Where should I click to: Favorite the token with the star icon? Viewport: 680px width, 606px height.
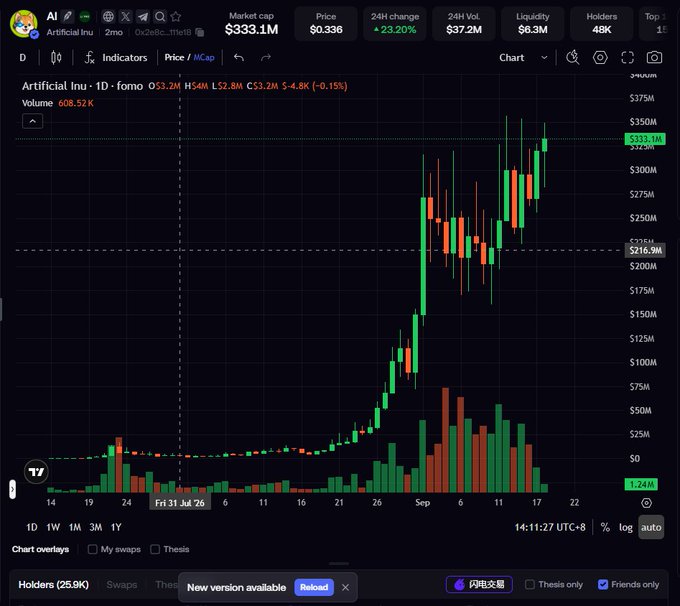click(176, 16)
